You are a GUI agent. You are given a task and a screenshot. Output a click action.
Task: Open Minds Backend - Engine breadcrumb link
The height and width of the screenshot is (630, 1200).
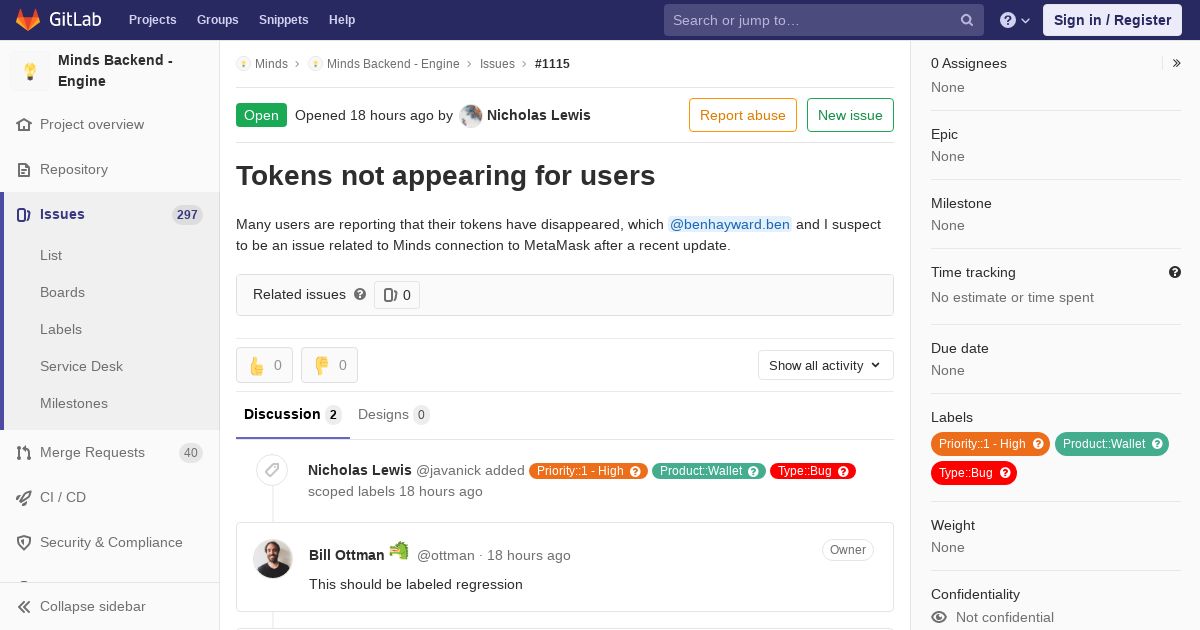point(393,64)
